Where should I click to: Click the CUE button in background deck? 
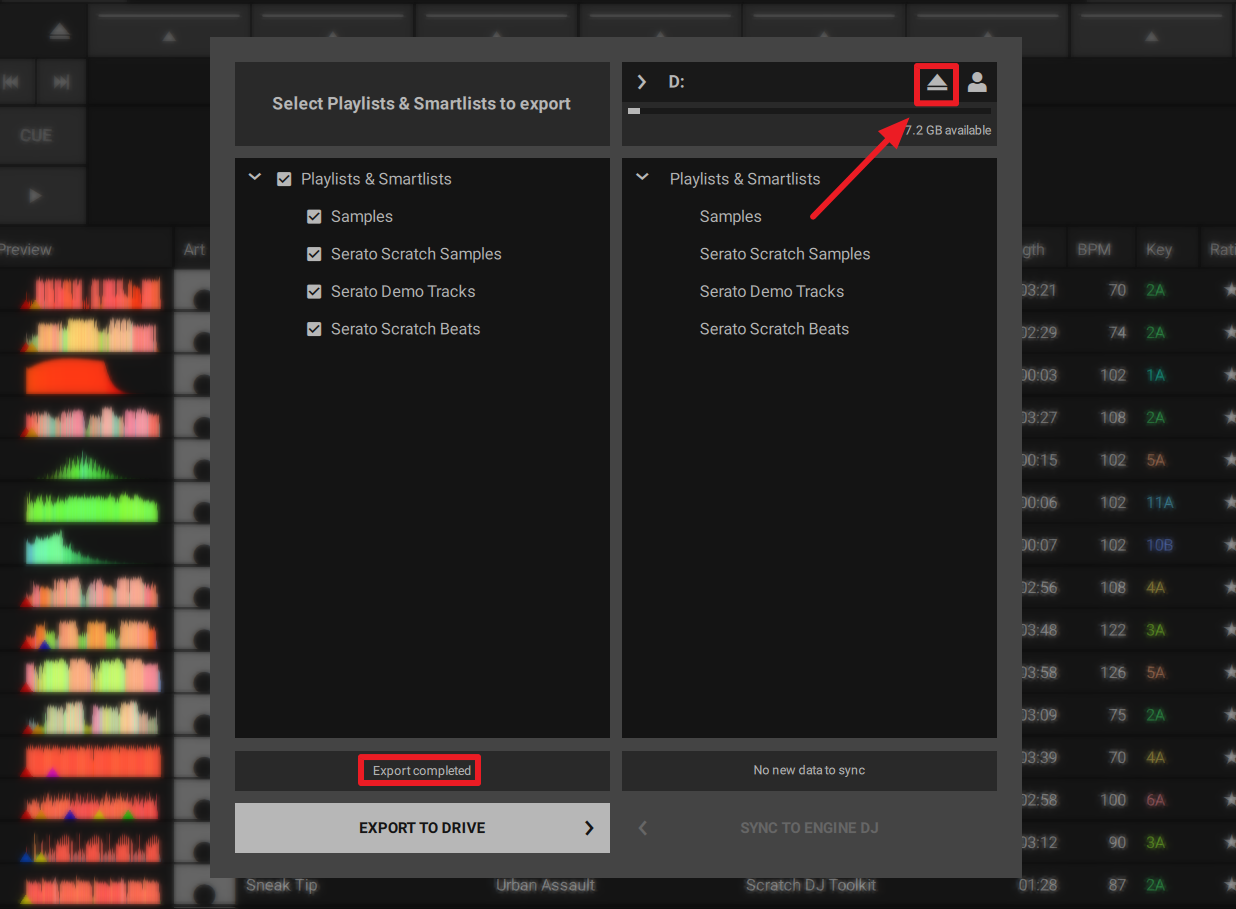click(36, 135)
